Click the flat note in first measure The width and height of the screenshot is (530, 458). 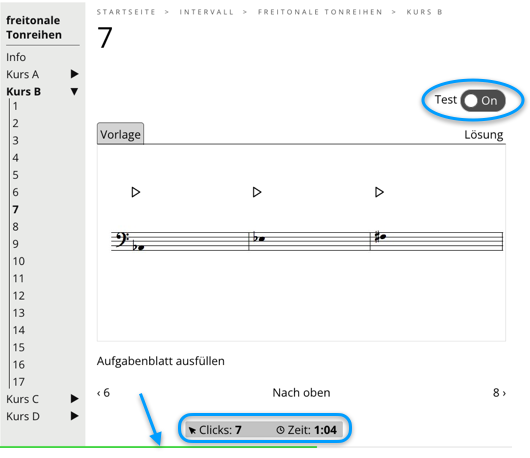[x=139, y=247]
